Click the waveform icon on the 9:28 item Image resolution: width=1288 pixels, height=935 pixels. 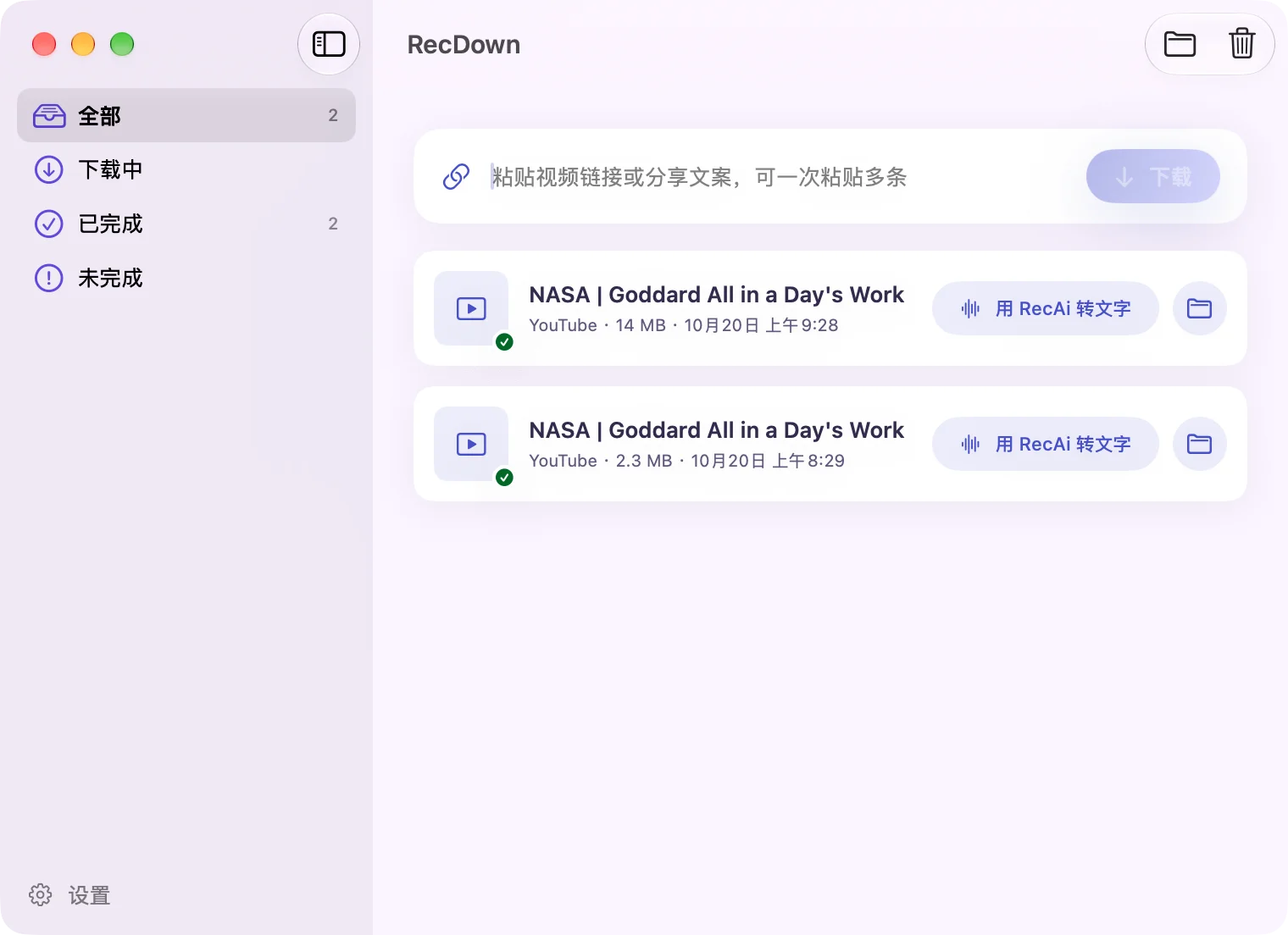(x=970, y=308)
